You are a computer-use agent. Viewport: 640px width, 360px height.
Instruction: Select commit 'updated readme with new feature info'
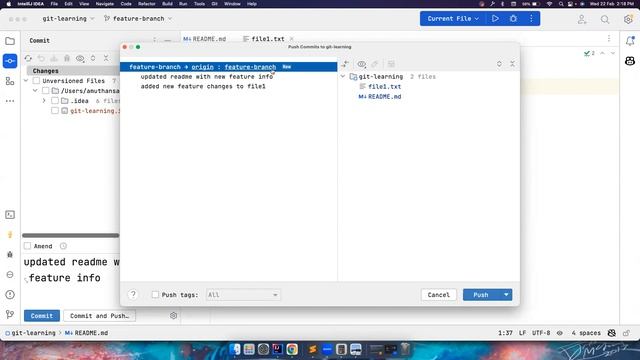click(207, 77)
